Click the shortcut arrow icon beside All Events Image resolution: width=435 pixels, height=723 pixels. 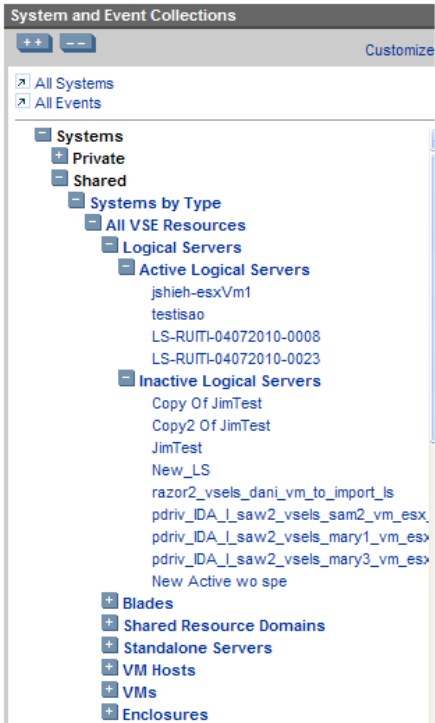pos(22,101)
